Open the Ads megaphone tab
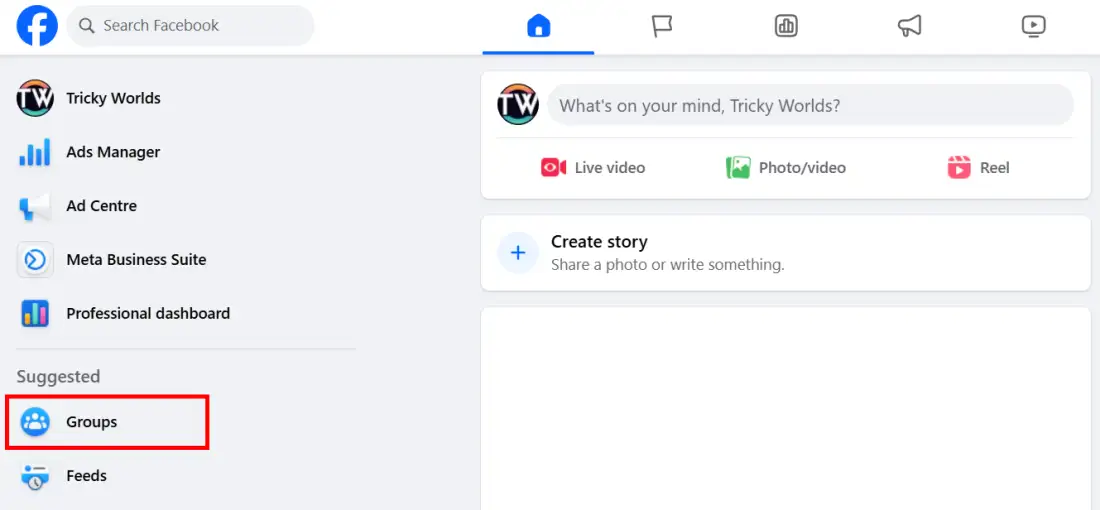The height and width of the screenshot is (510, 1100). coord(909,27)
